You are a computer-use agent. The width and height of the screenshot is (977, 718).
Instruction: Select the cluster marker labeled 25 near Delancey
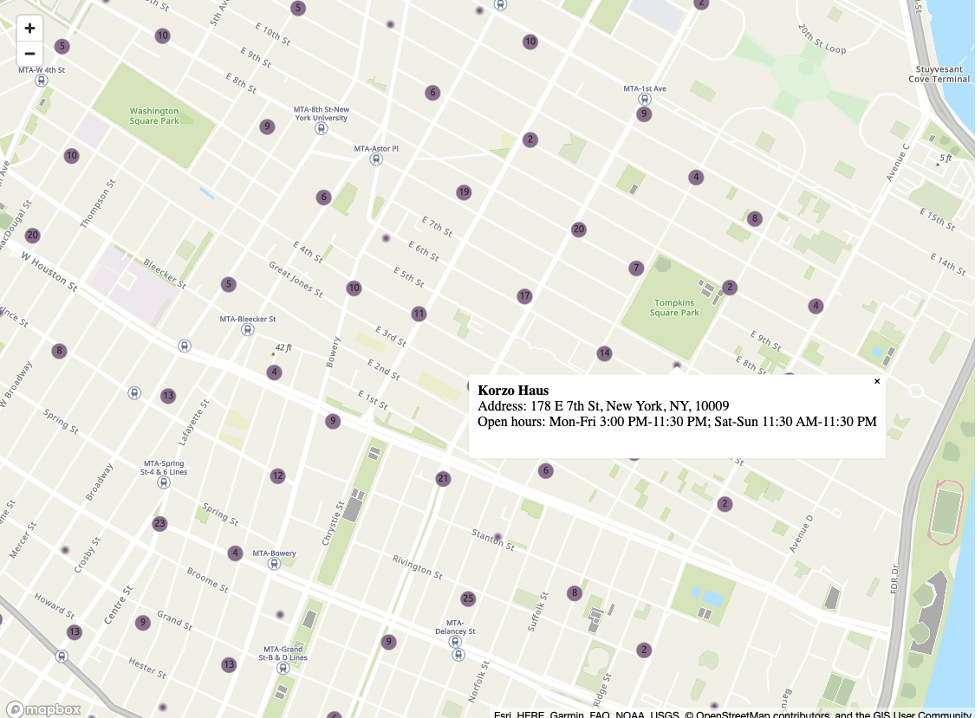(466, 599)
